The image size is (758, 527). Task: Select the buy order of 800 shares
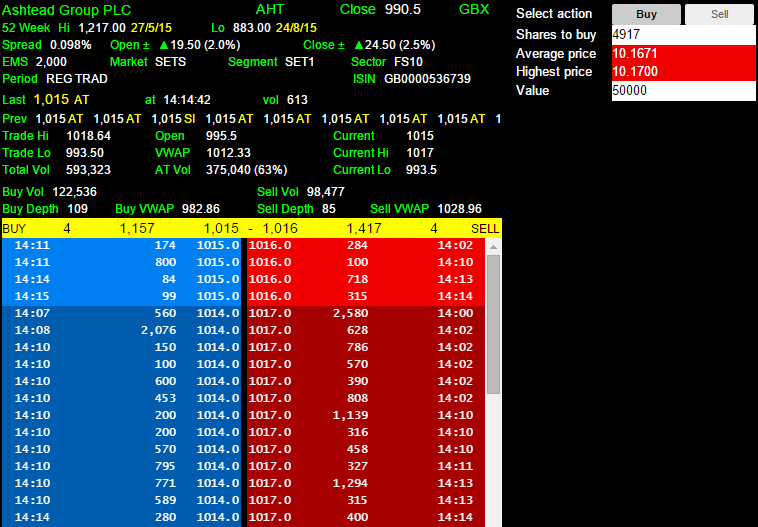click(x=121, y=262)
